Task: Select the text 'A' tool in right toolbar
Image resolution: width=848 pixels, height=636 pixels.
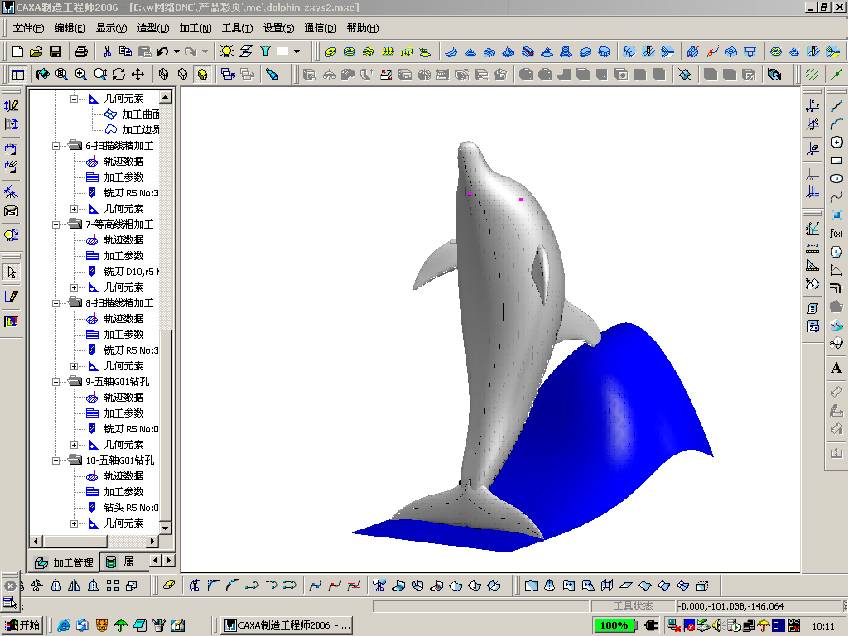Action: 837,368
